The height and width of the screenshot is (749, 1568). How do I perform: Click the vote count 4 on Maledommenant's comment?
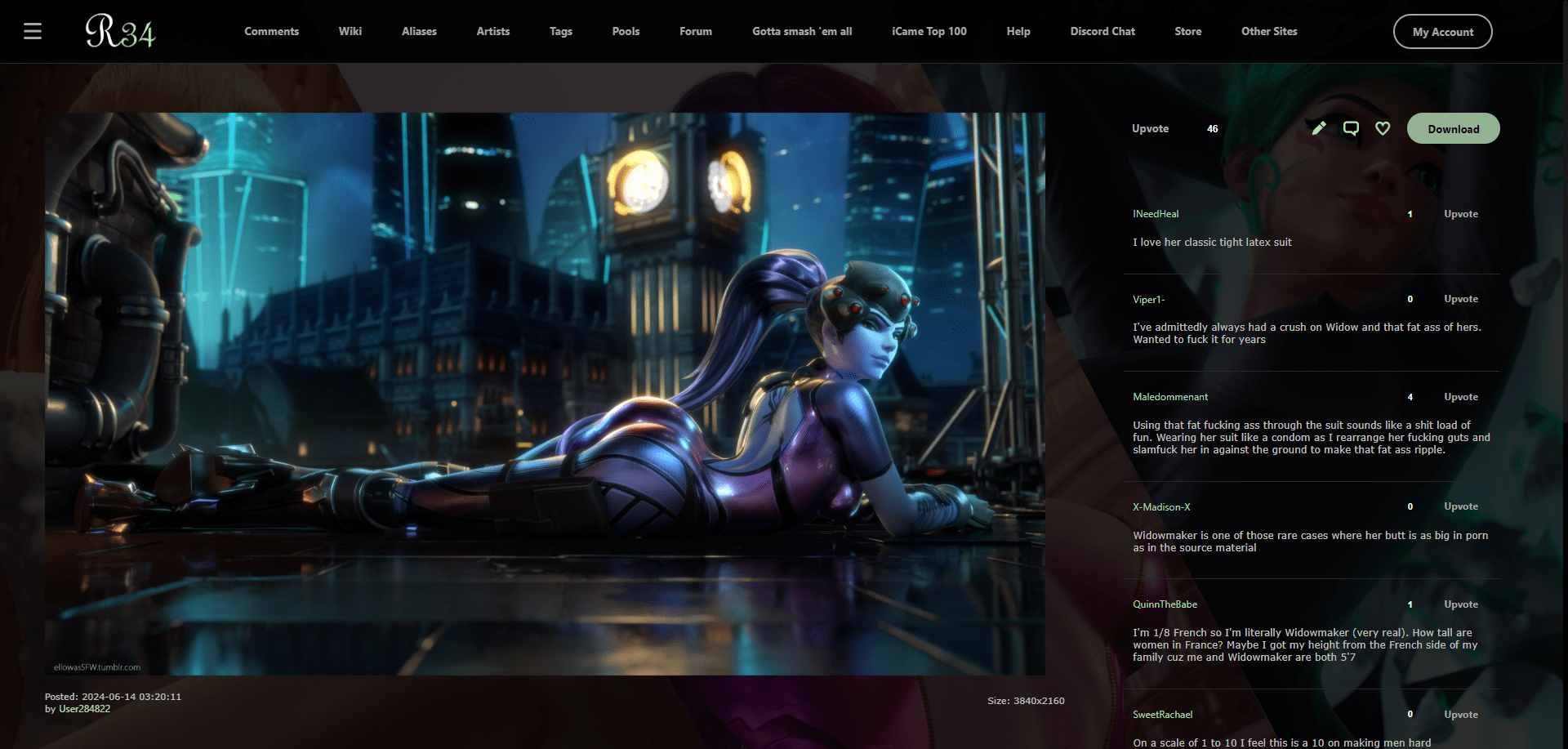1410,397
